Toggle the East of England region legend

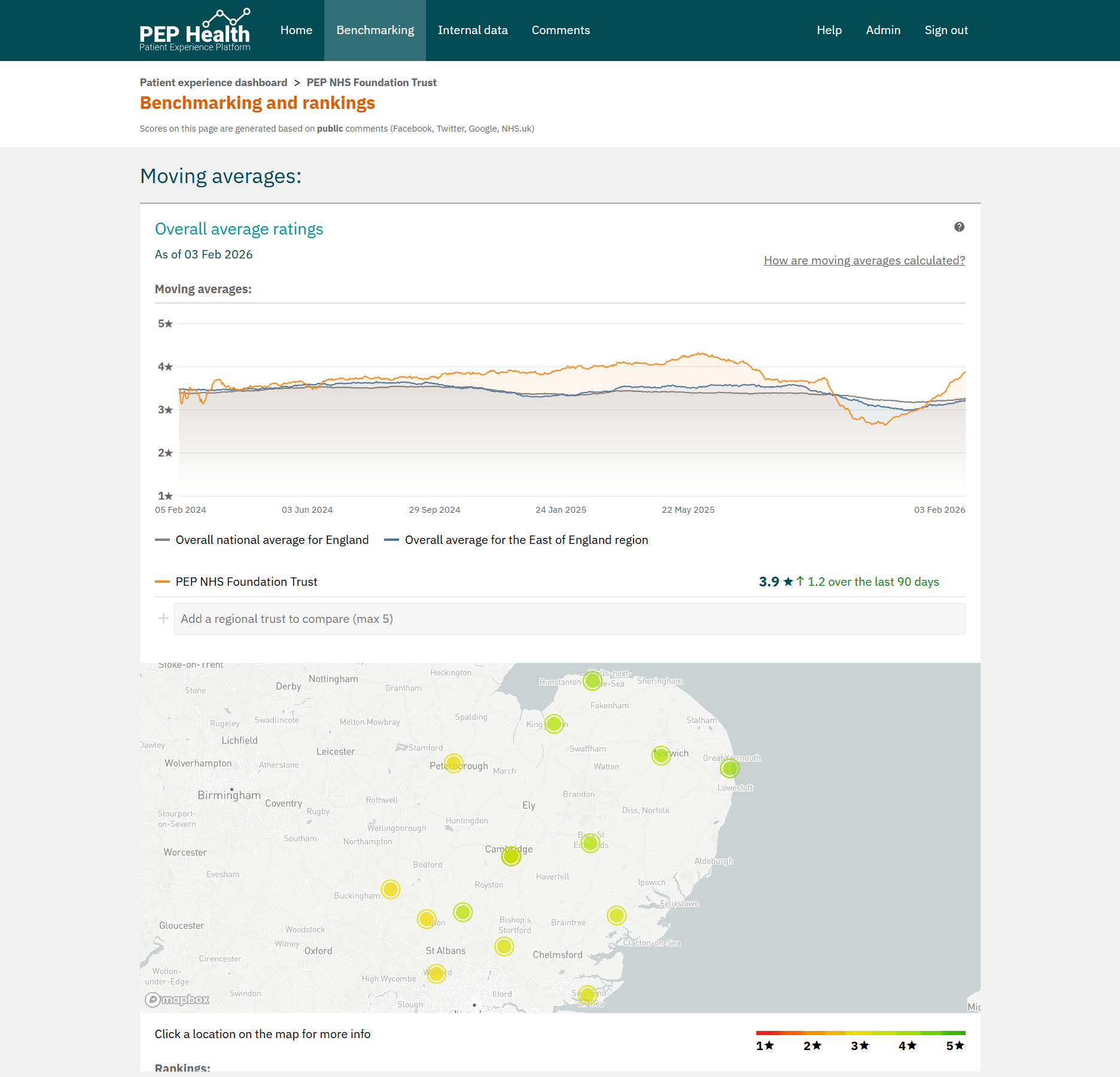516,540
